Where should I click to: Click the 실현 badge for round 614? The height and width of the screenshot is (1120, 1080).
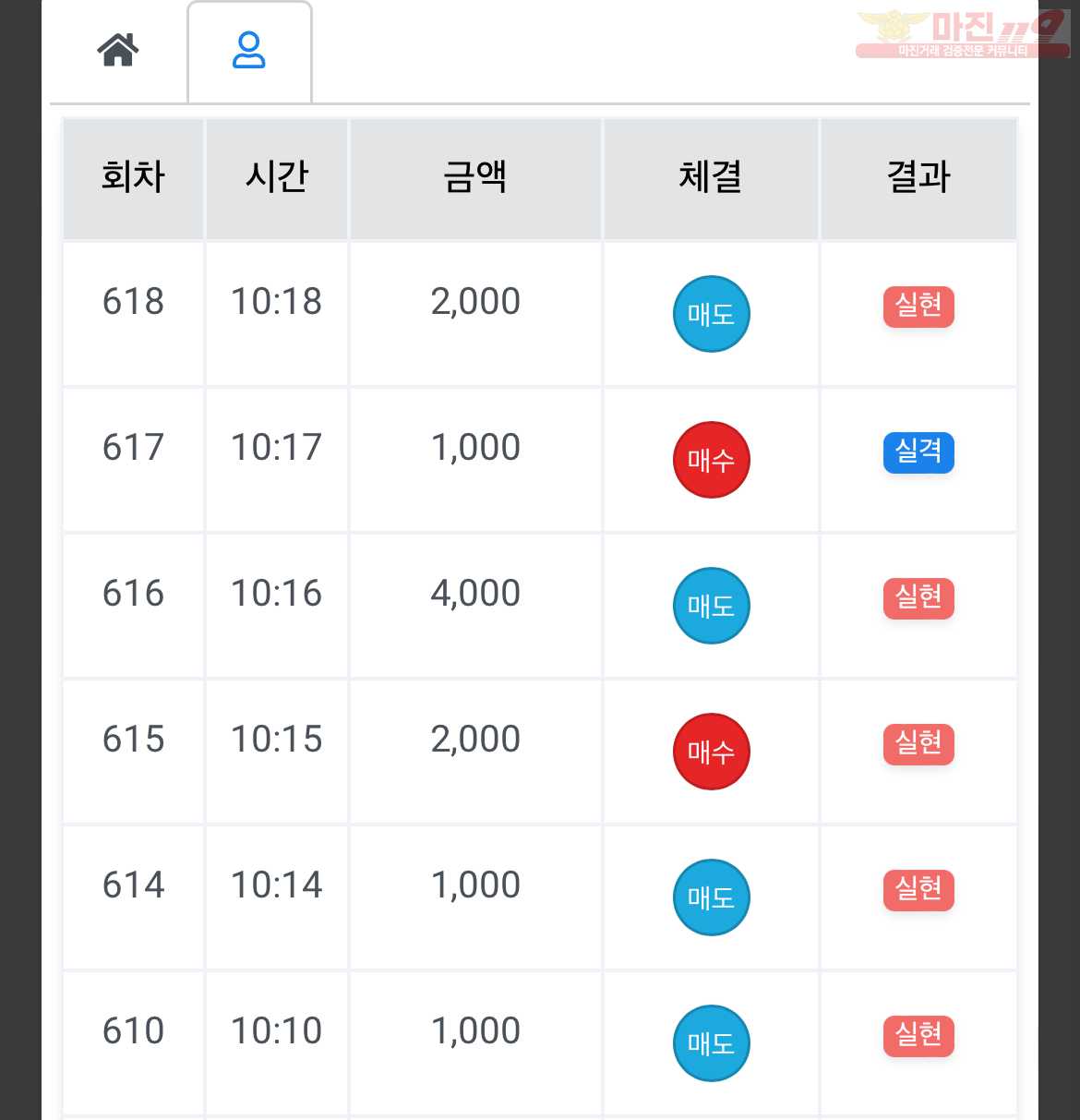tap(918, 889)
